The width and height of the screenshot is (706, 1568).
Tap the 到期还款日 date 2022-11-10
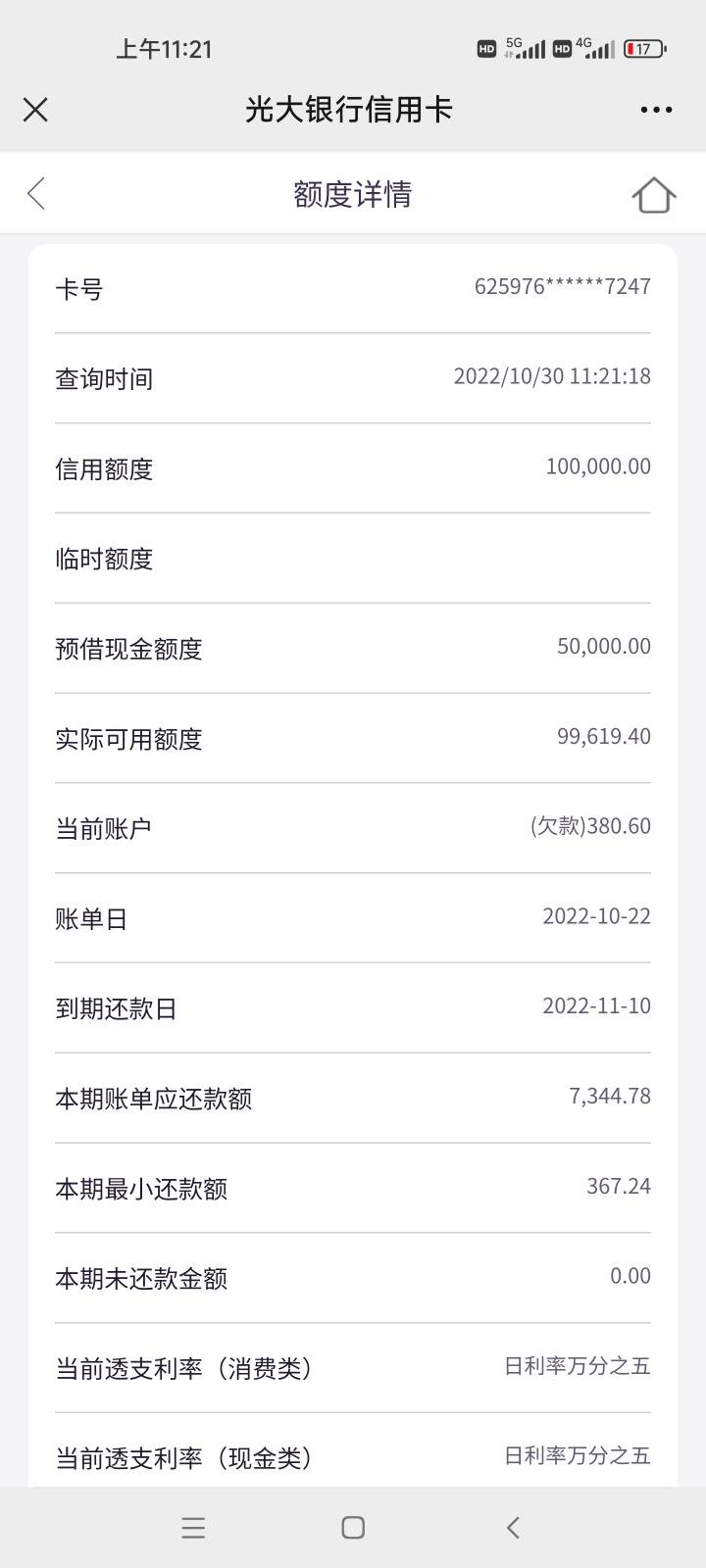[x=596, y=1005]
